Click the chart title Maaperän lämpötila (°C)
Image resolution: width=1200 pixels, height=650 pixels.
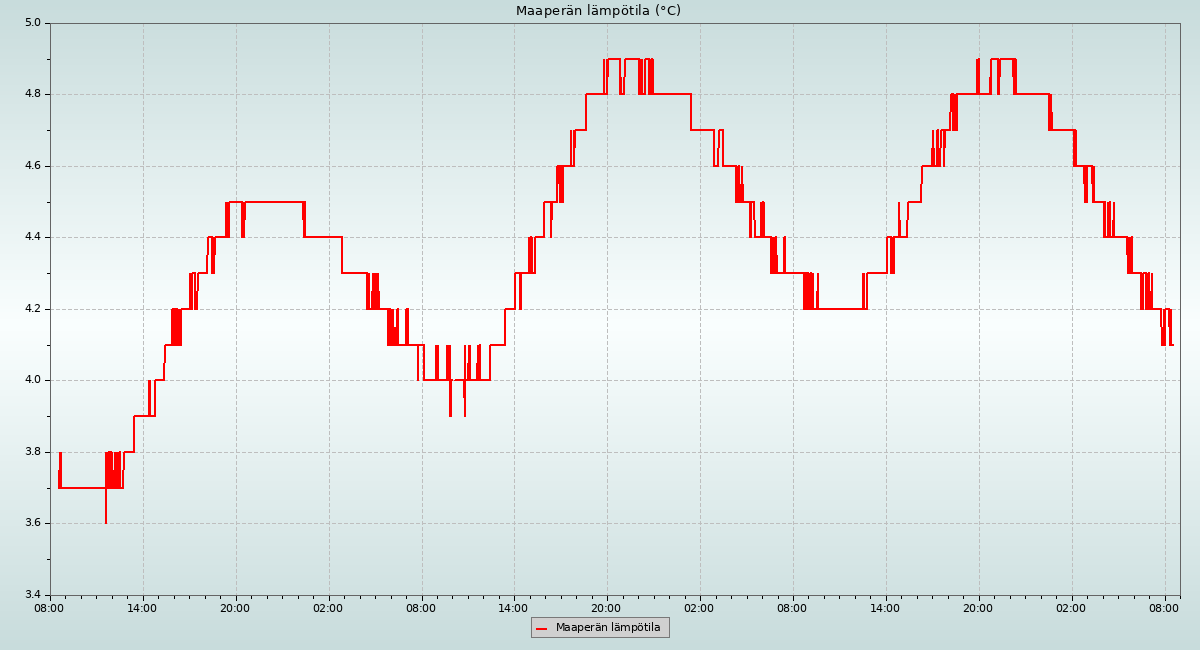598,11
